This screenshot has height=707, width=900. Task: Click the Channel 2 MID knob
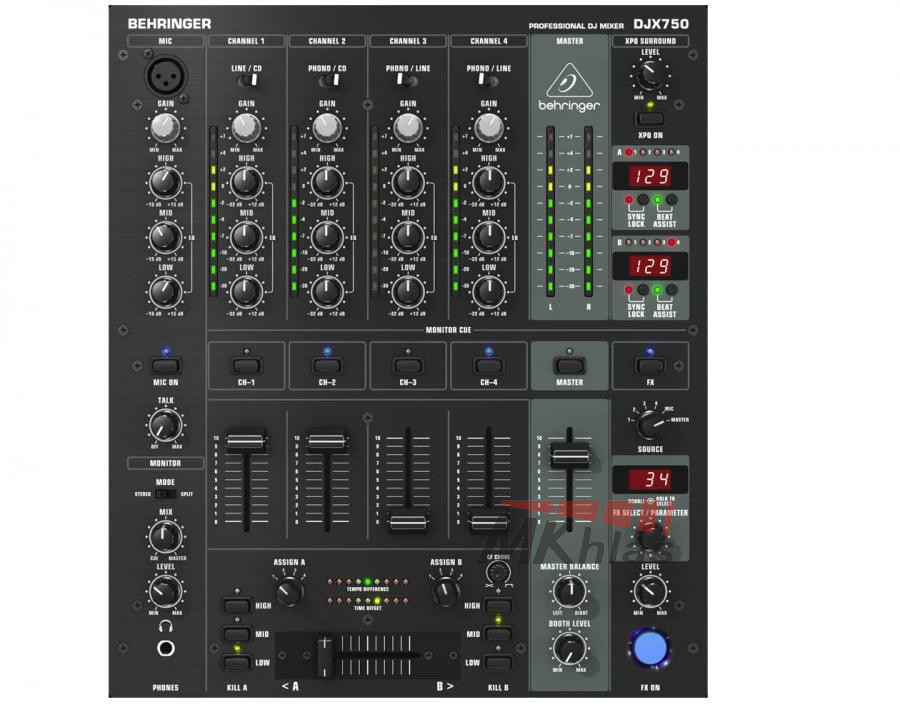tap(327, 236)
